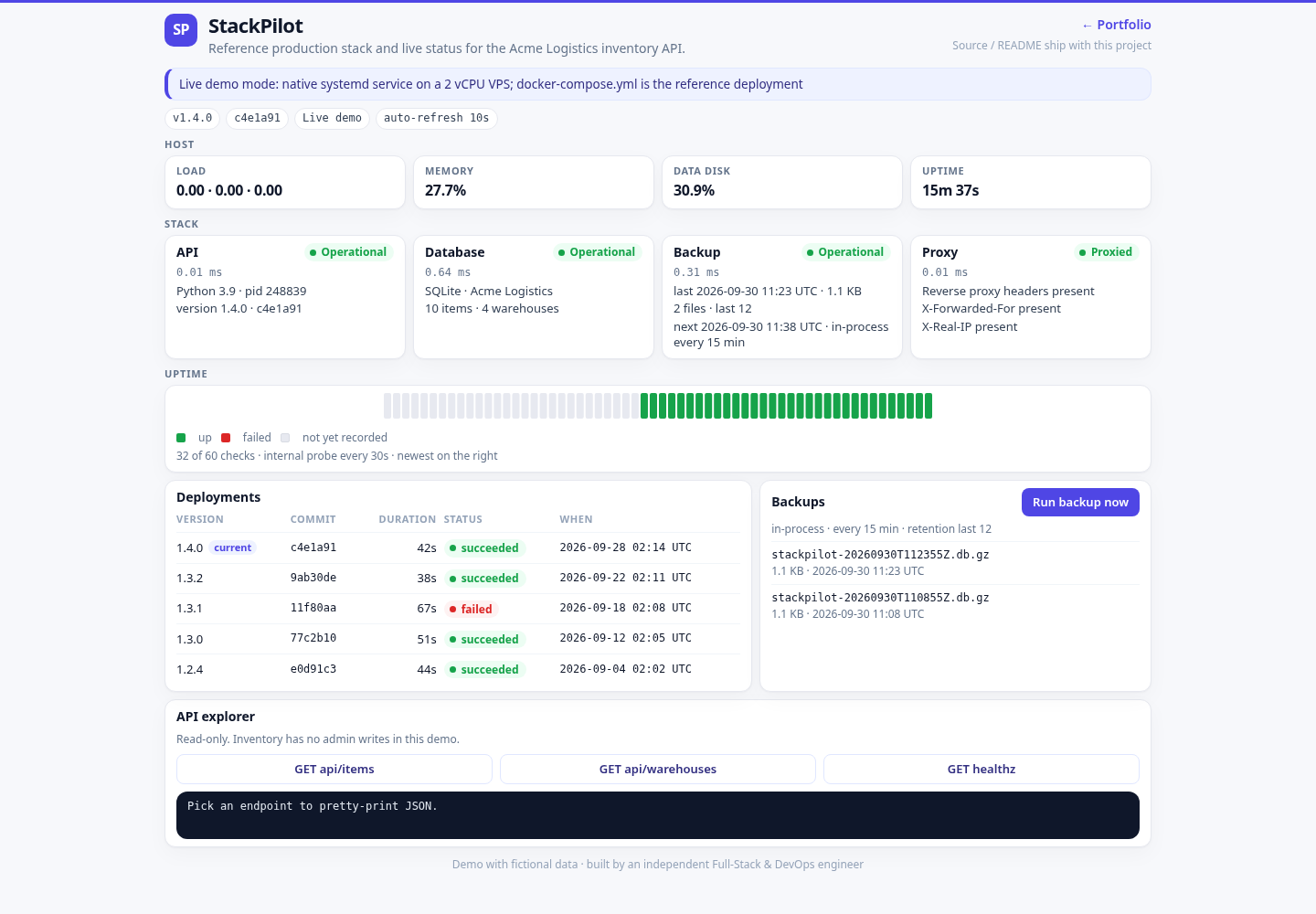Click the Database Operational status badge
The width and height of the screenshot is (1316, 914).
597,252
